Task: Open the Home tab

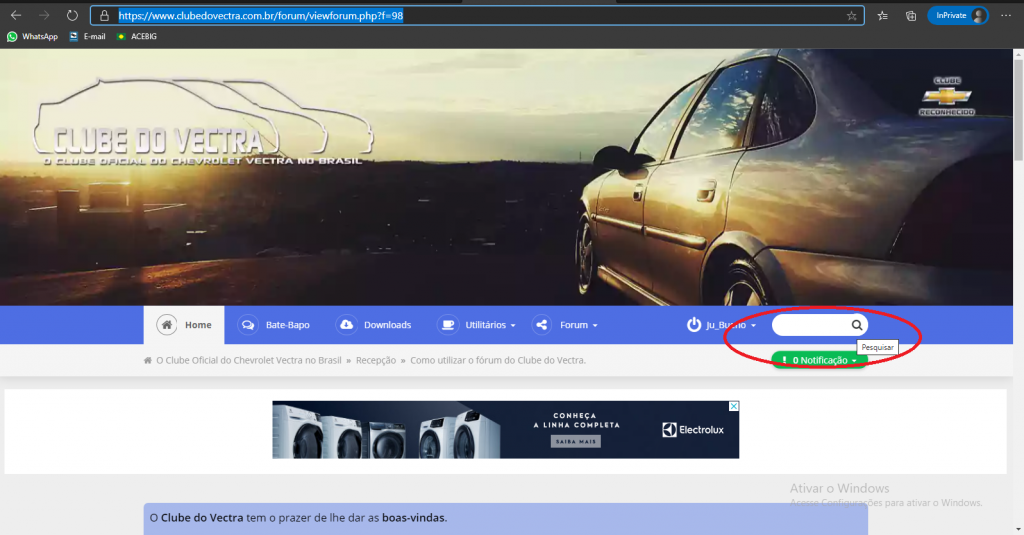Action: point(184,325)
